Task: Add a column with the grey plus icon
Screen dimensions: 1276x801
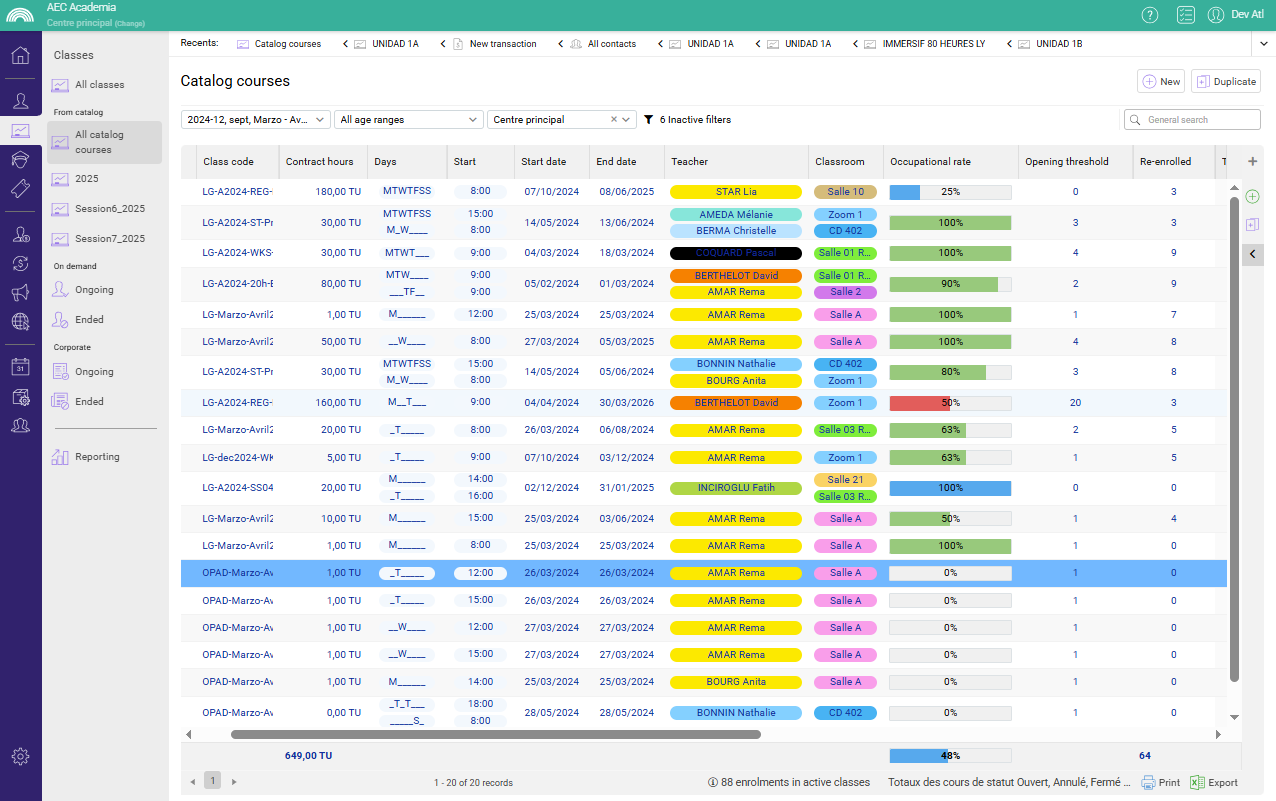Action: click(1253, 161)
